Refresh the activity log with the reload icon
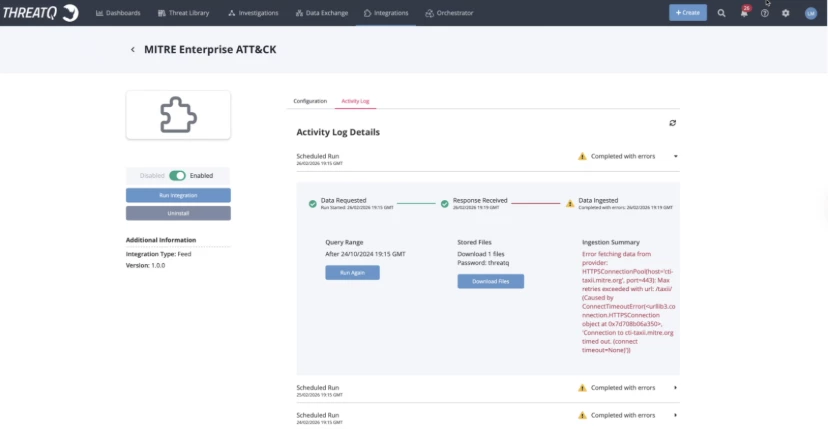Screen dimensions: 828x430 point(673,123)
